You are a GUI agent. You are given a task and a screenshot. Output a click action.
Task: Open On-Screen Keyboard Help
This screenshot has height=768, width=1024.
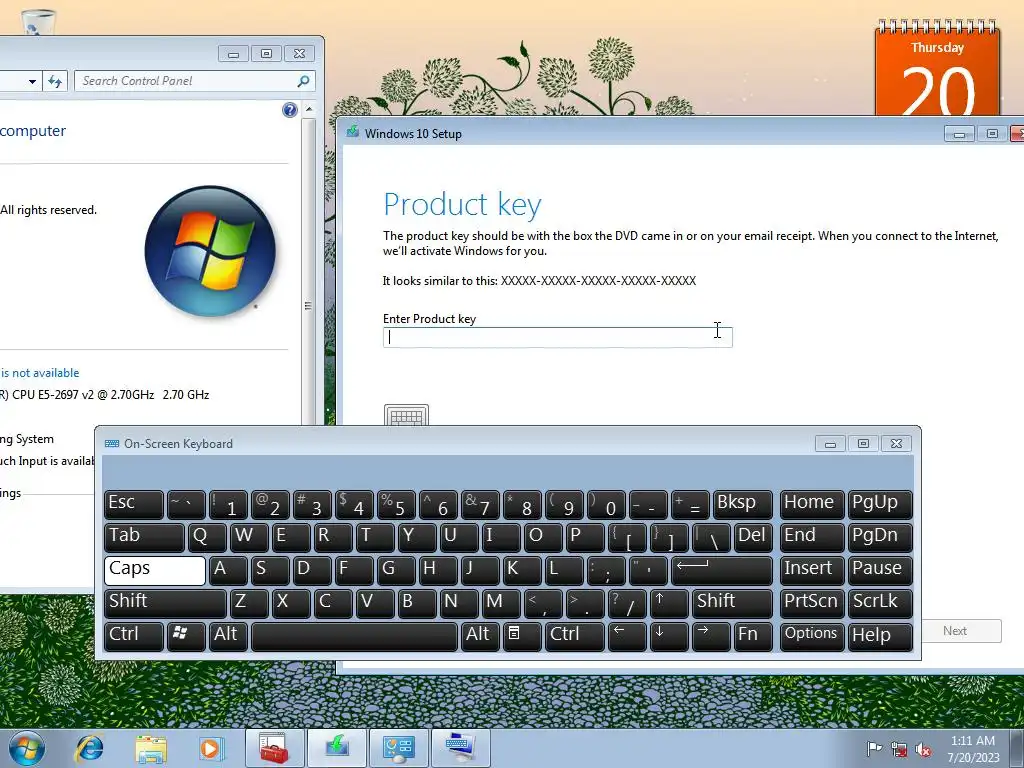click(x=880, y=635)
